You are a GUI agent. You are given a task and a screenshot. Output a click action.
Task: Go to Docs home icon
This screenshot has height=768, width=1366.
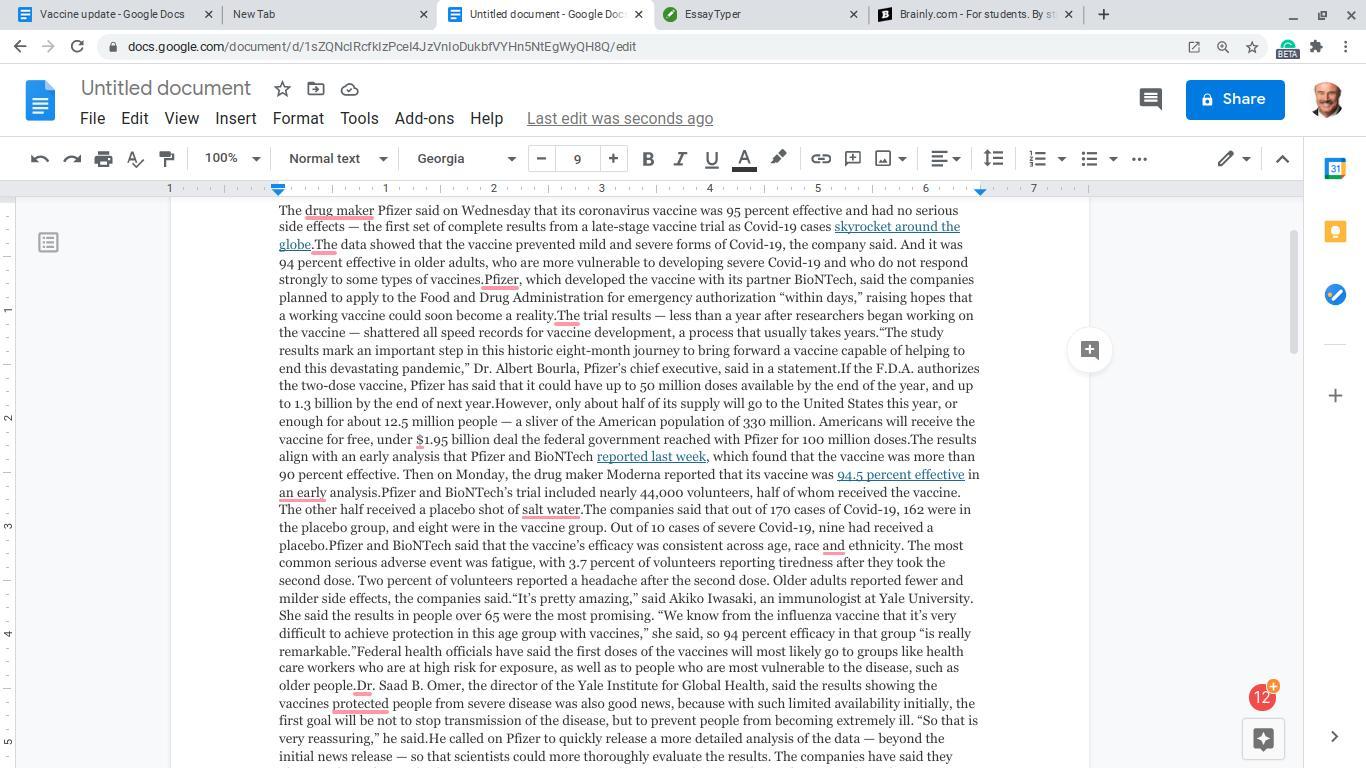[x=40, y=100]
